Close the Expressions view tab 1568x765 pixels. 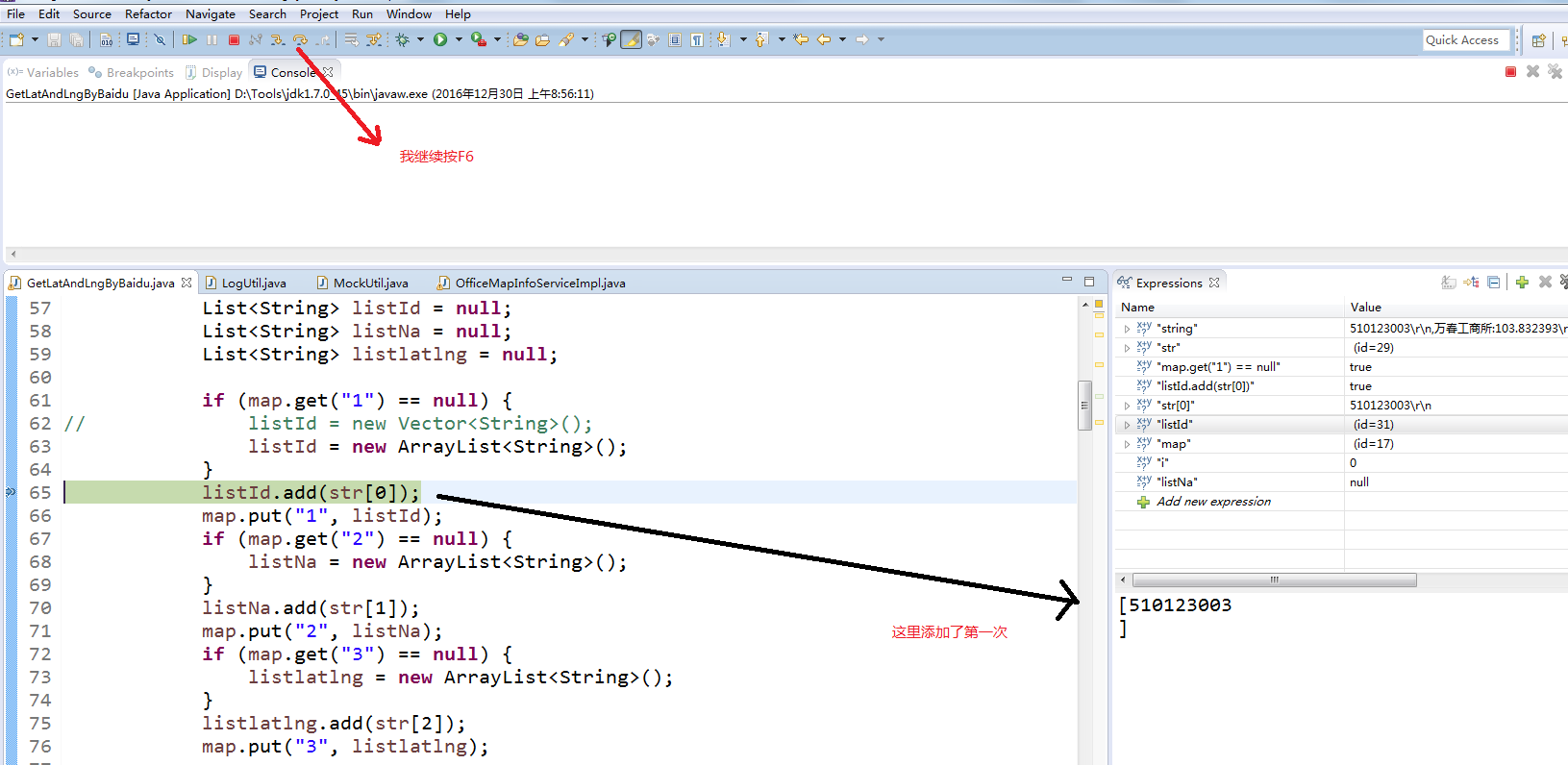(1214, 283)
